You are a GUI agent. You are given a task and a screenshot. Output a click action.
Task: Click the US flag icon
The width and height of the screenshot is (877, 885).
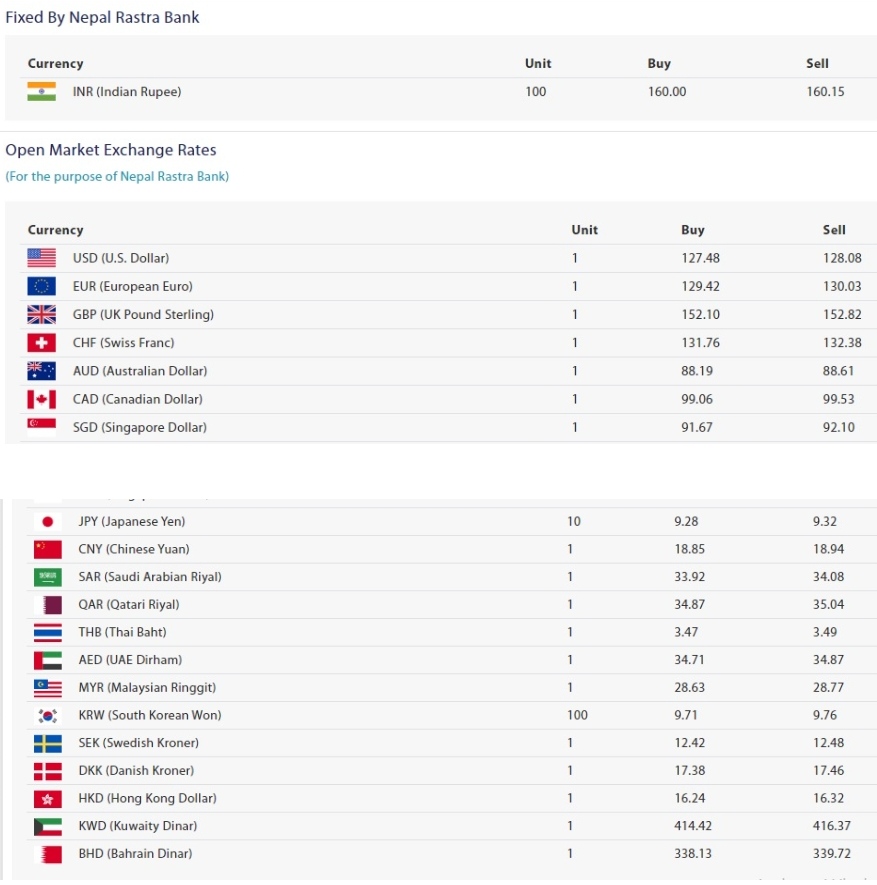click(41, 258)
